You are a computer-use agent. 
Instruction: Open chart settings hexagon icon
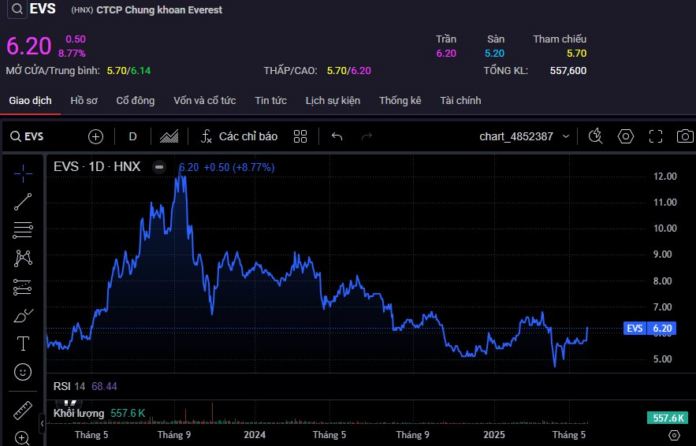625,136
